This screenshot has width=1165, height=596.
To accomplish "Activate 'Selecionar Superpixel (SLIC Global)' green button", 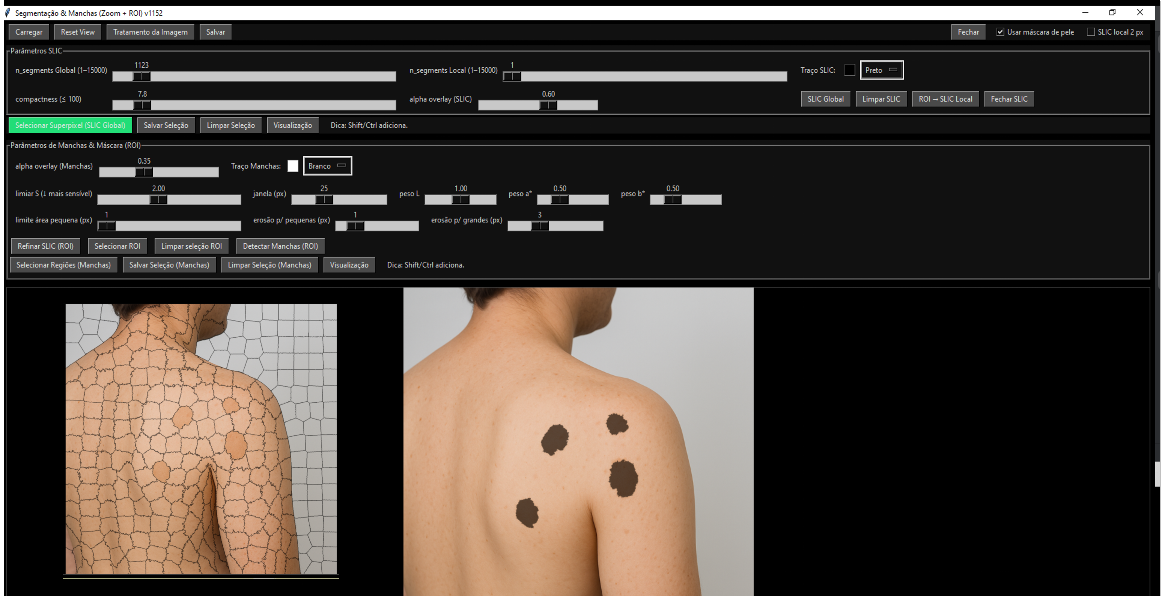I will (70, 125).
